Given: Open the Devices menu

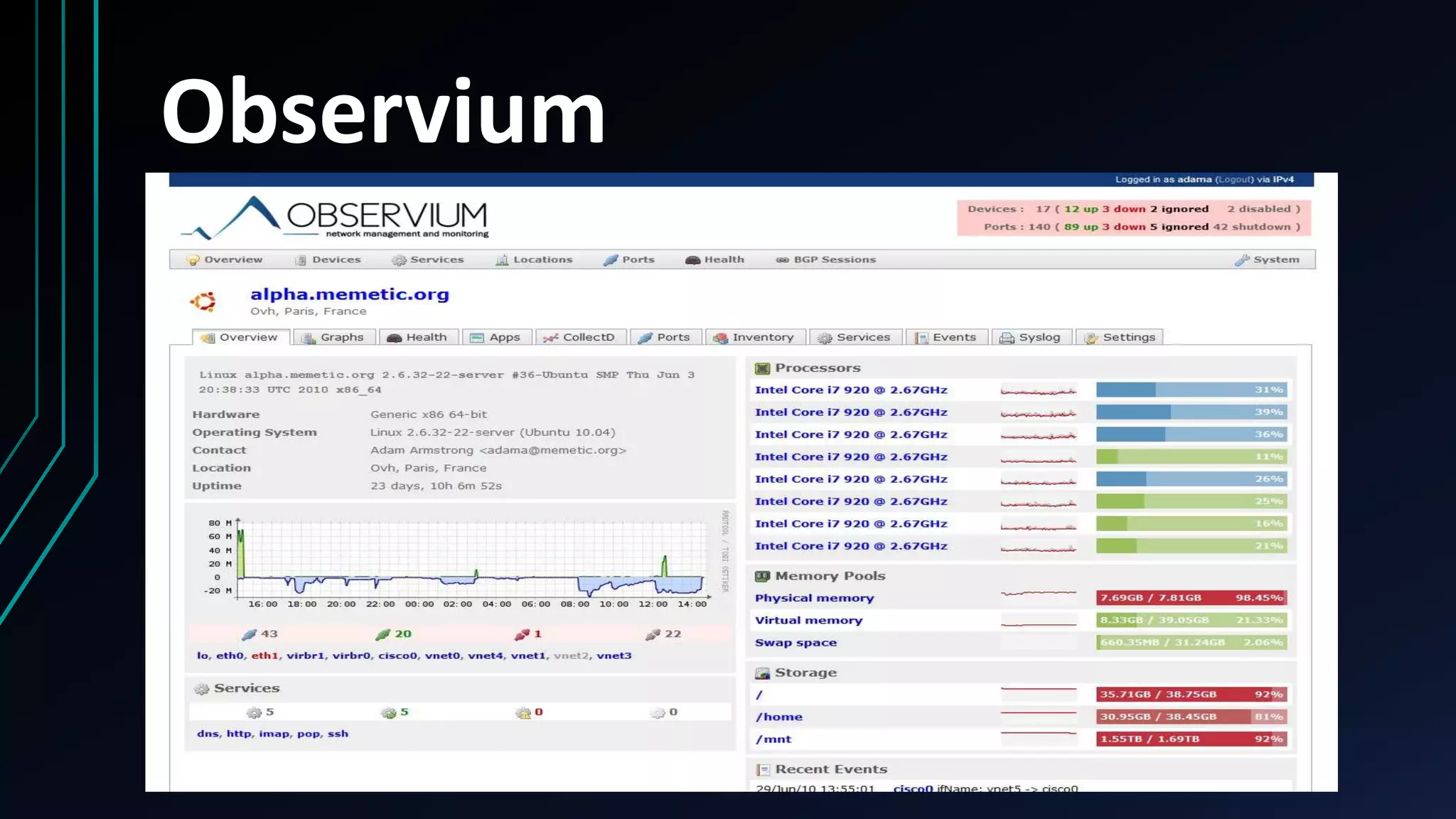Looking at the screenshot, I should click(x=328, y=259).
